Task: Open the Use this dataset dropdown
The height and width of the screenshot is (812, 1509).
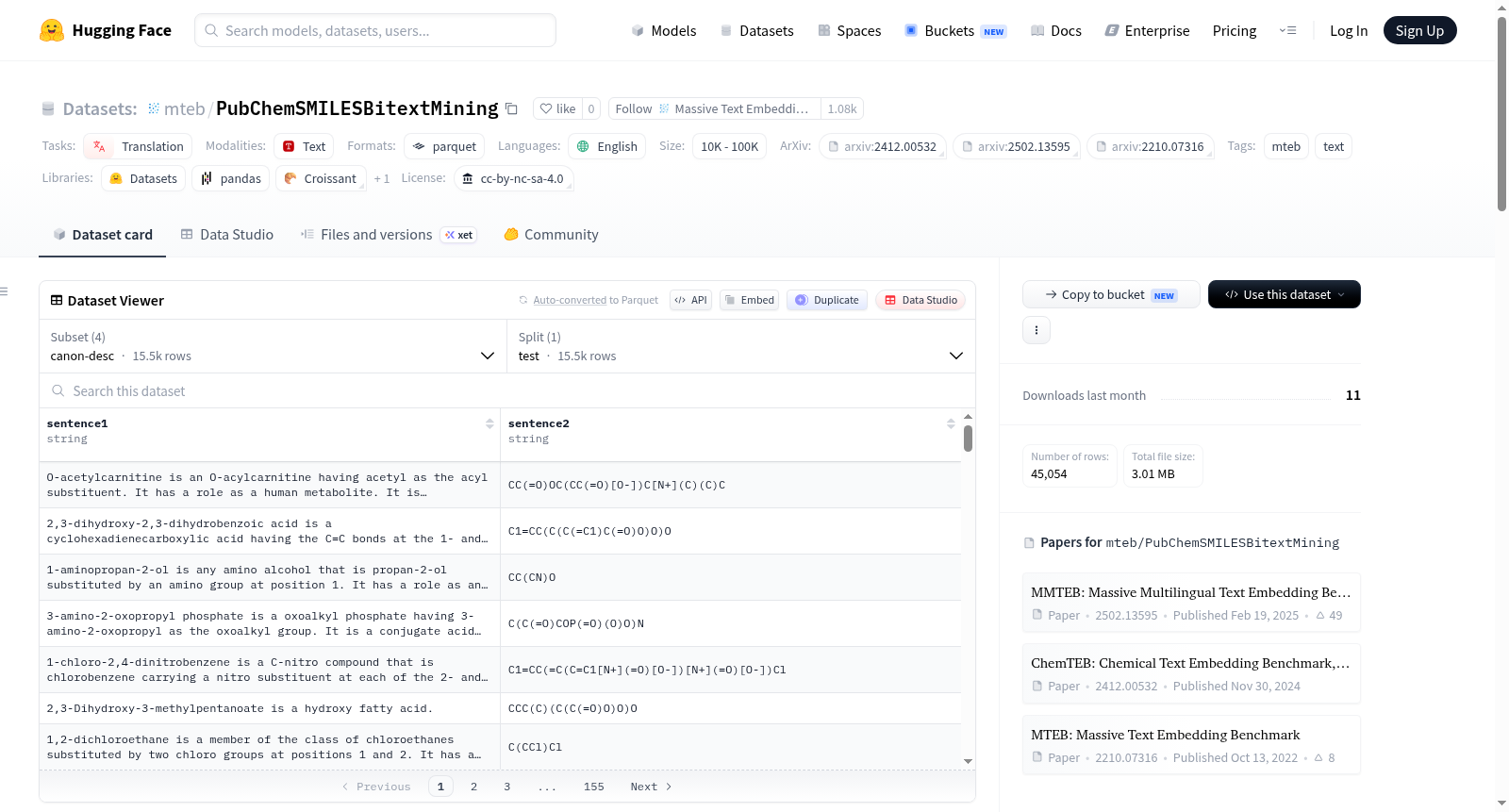Action: pos(1285,294)
